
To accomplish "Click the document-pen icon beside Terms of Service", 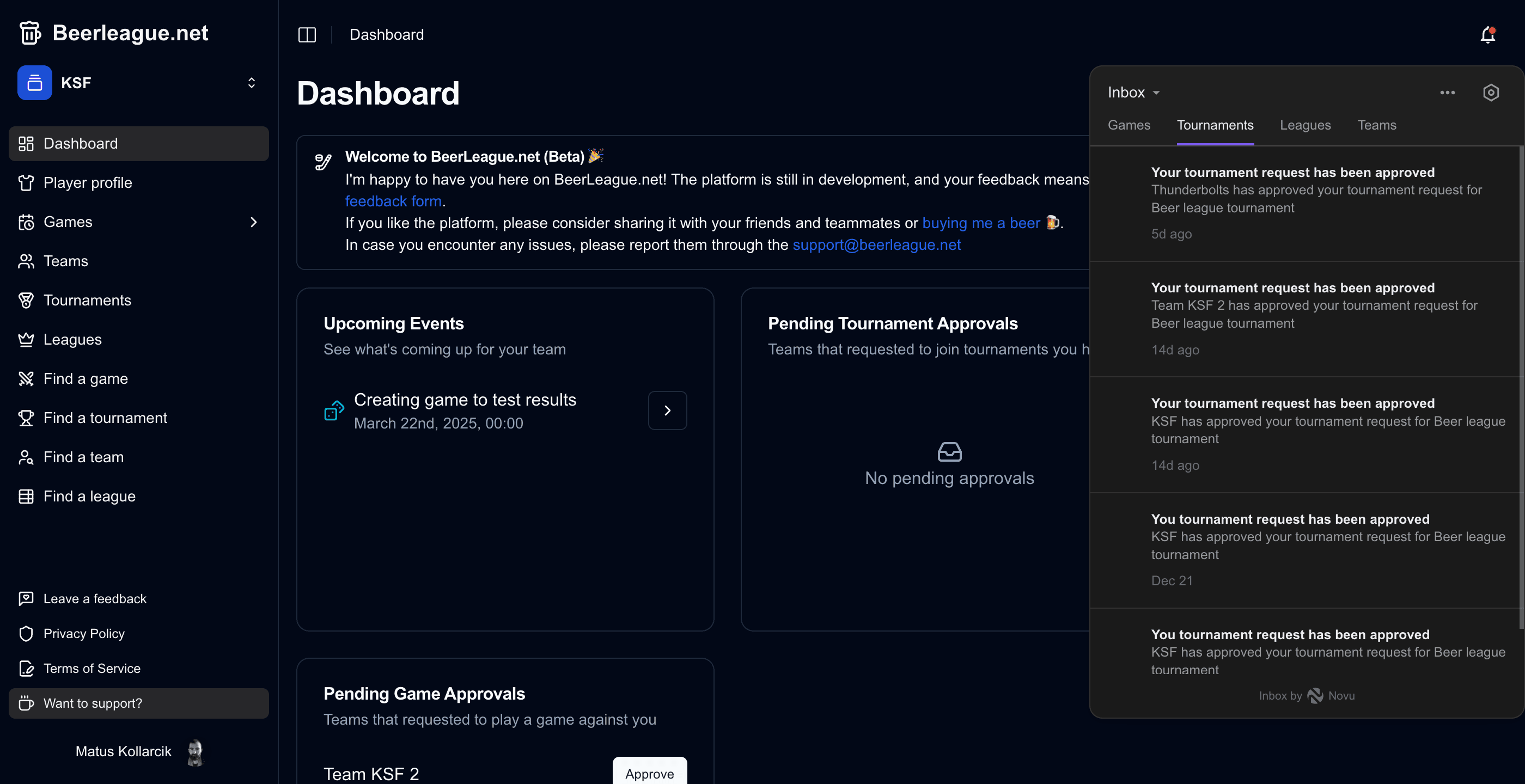I will 26,669.
